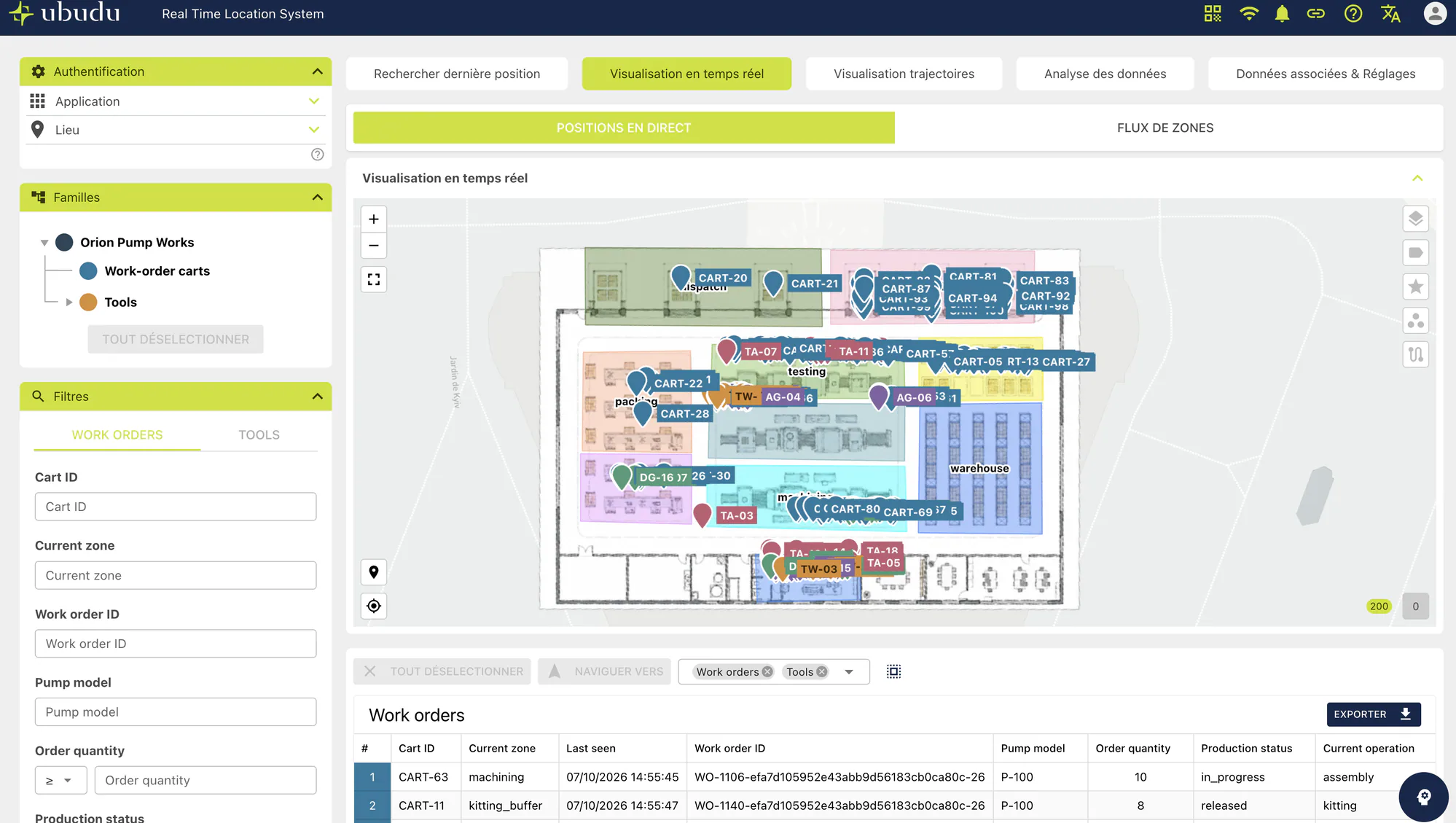The height and width of the screenshot is (823, 1456).
Task: Open the user account avatar
Action: pyautogui.click(x=1435, y=14)
